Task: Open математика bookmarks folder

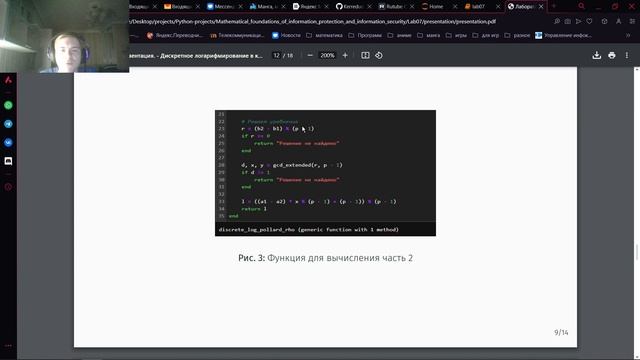Action: point(324,36)
